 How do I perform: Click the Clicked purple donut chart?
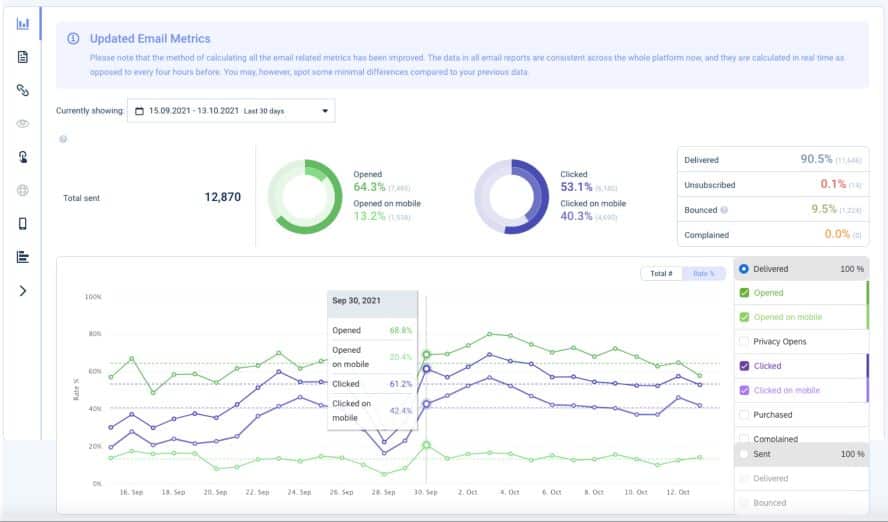coord(511,196)
